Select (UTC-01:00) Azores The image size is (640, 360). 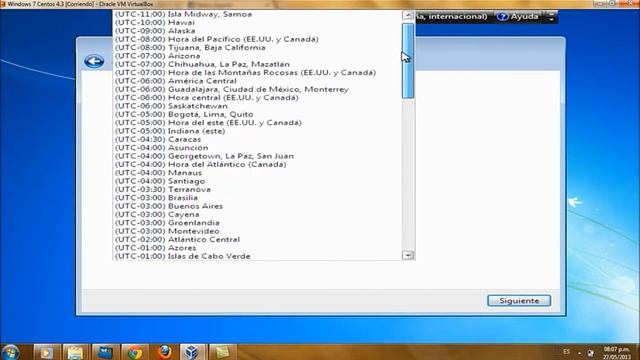(x=257, y=248)
